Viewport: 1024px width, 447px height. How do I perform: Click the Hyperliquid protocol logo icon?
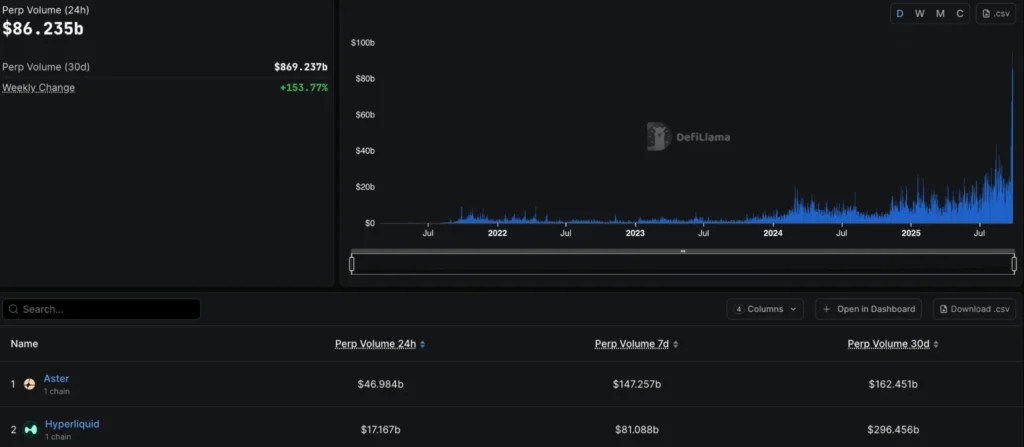point(31,429)
